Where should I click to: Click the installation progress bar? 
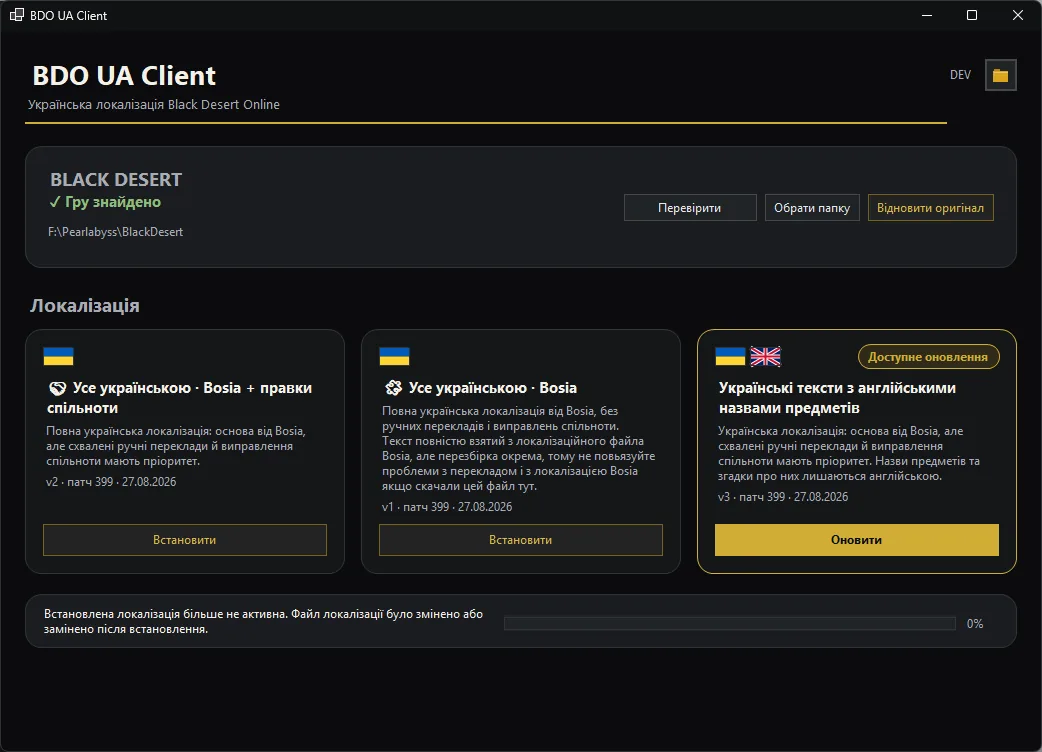[x=730, y=623]
